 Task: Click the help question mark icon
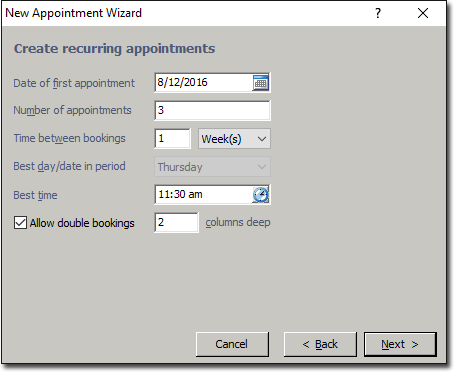(x=378, y=13)
